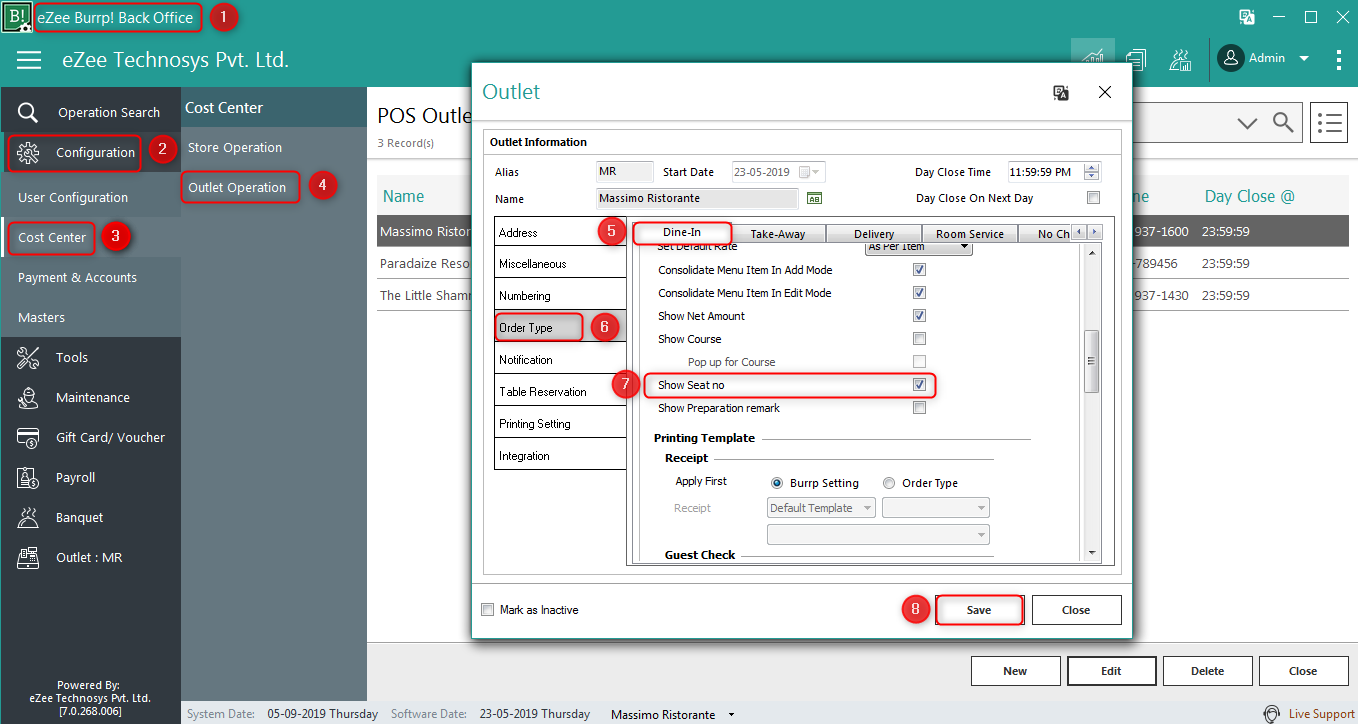Image resolution: width=1358 pixels, height=724 pixels.
Task: Switch to the Dine-In tab
Action: [681, 233]
